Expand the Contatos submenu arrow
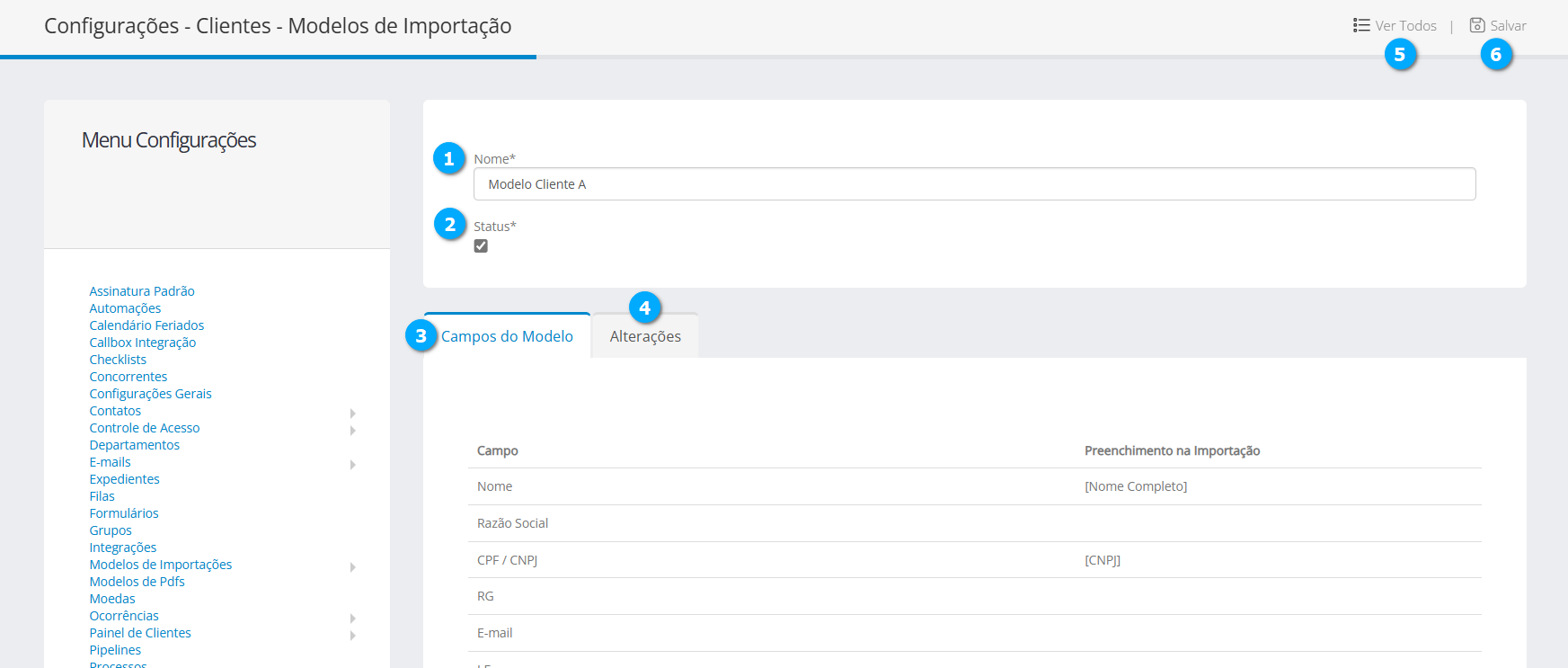The width and height of the screenshot is (1568, 668). pos(352,413)
